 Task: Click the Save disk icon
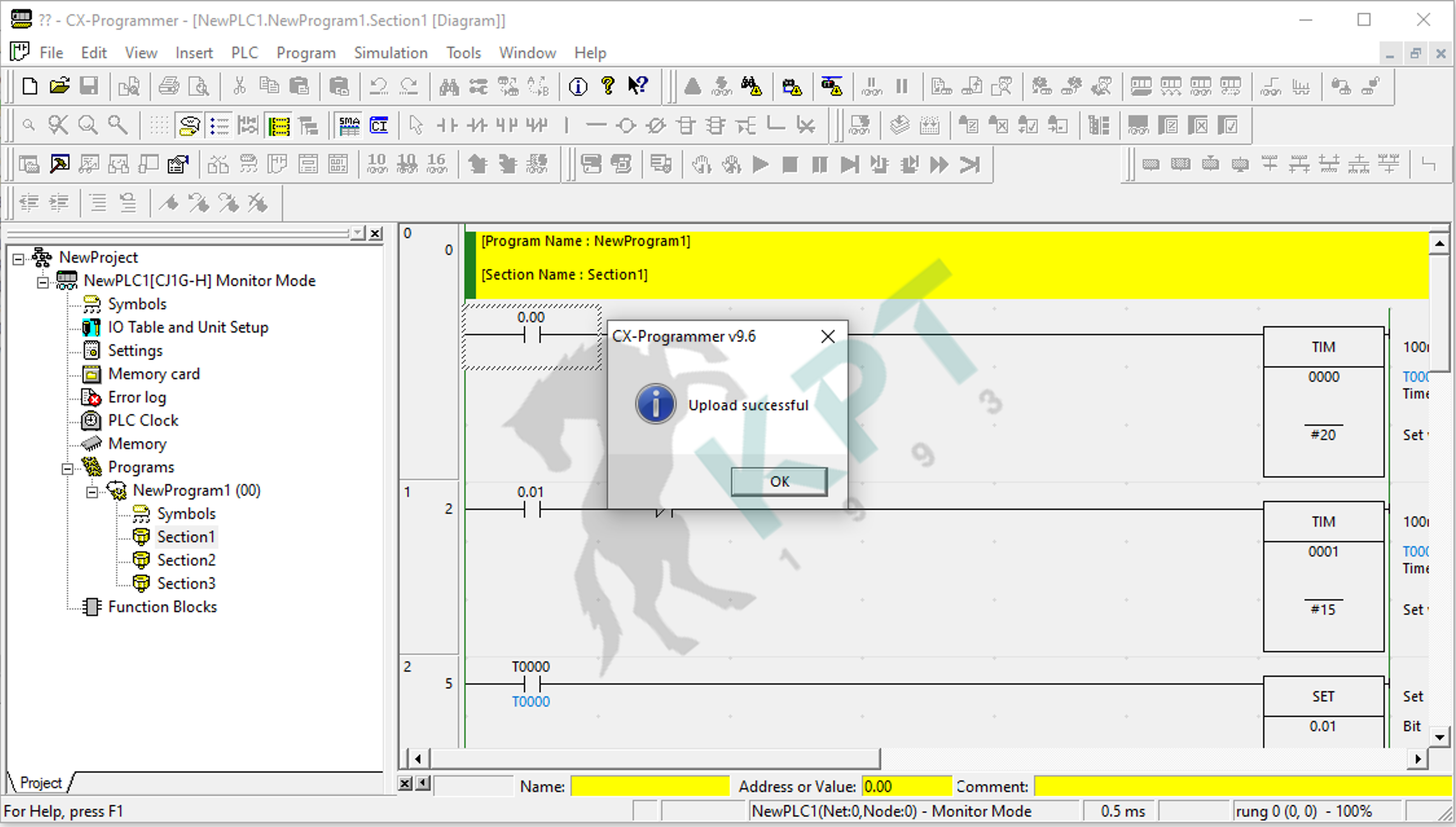pyautogui.click(x=88, y=86)
